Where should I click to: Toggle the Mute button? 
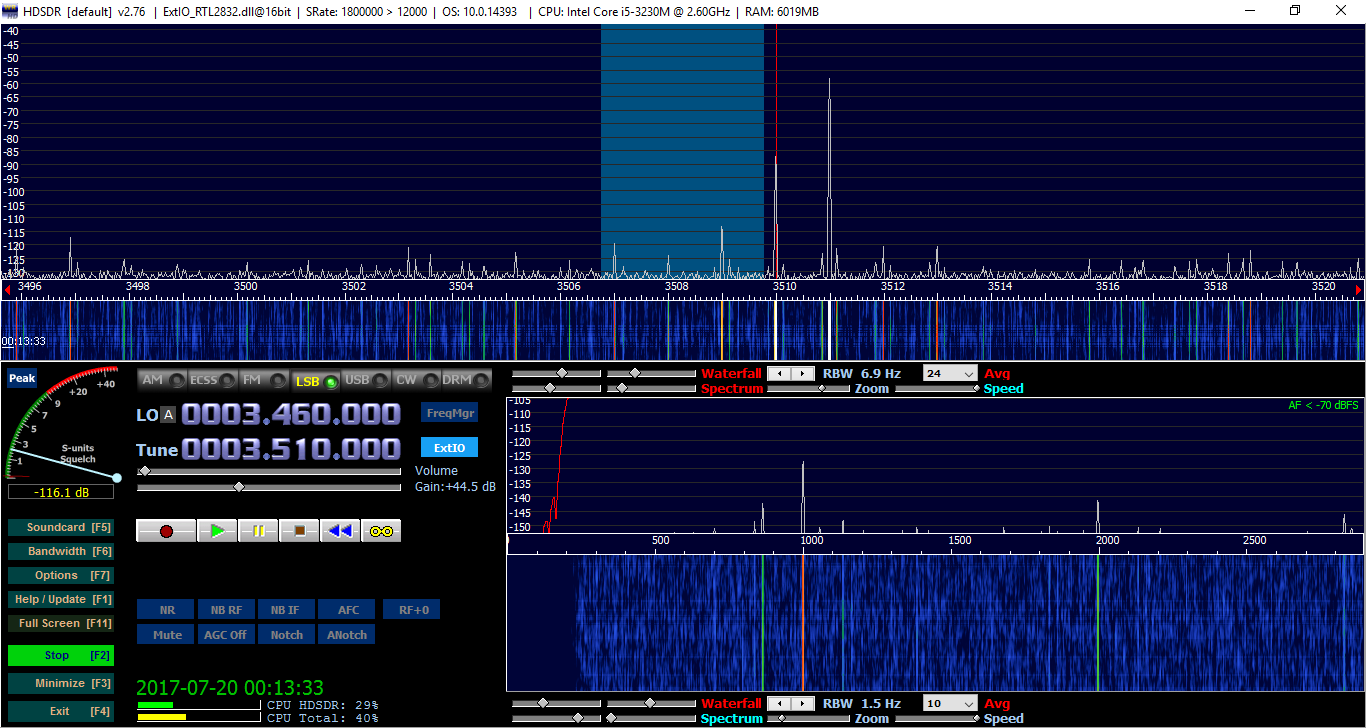pos(167,635)
